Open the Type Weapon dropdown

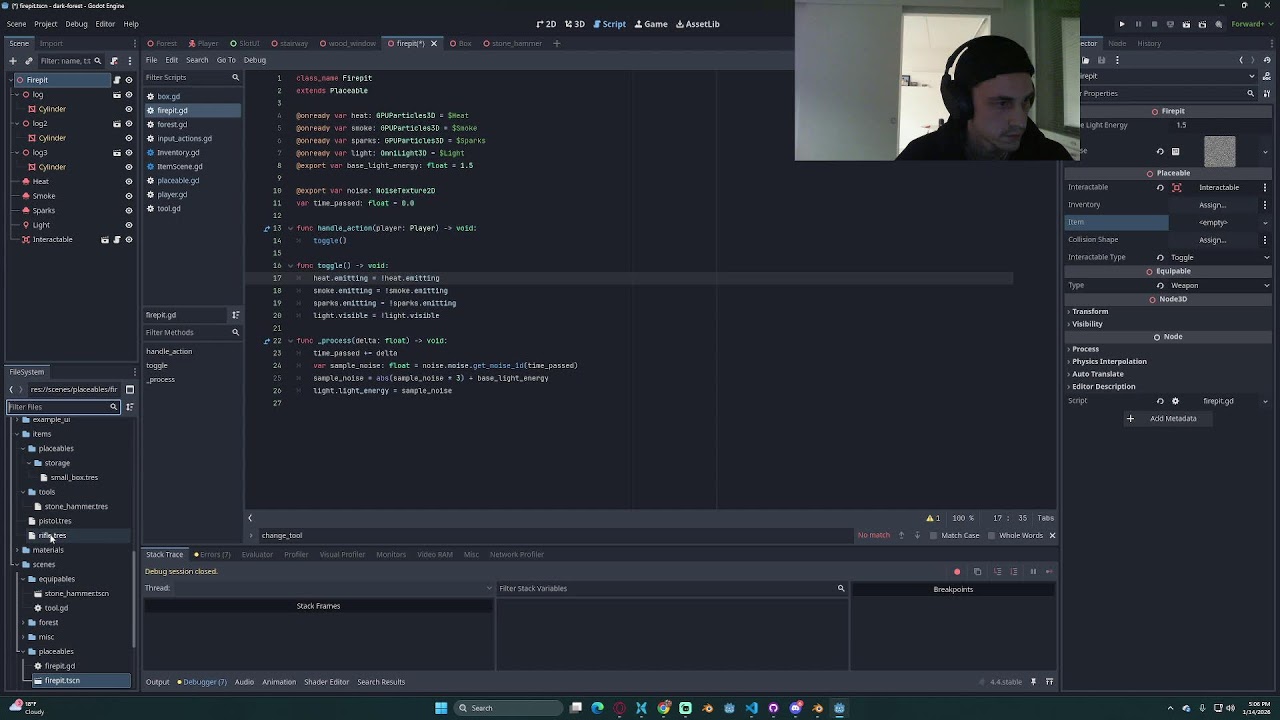point(1221,286)
